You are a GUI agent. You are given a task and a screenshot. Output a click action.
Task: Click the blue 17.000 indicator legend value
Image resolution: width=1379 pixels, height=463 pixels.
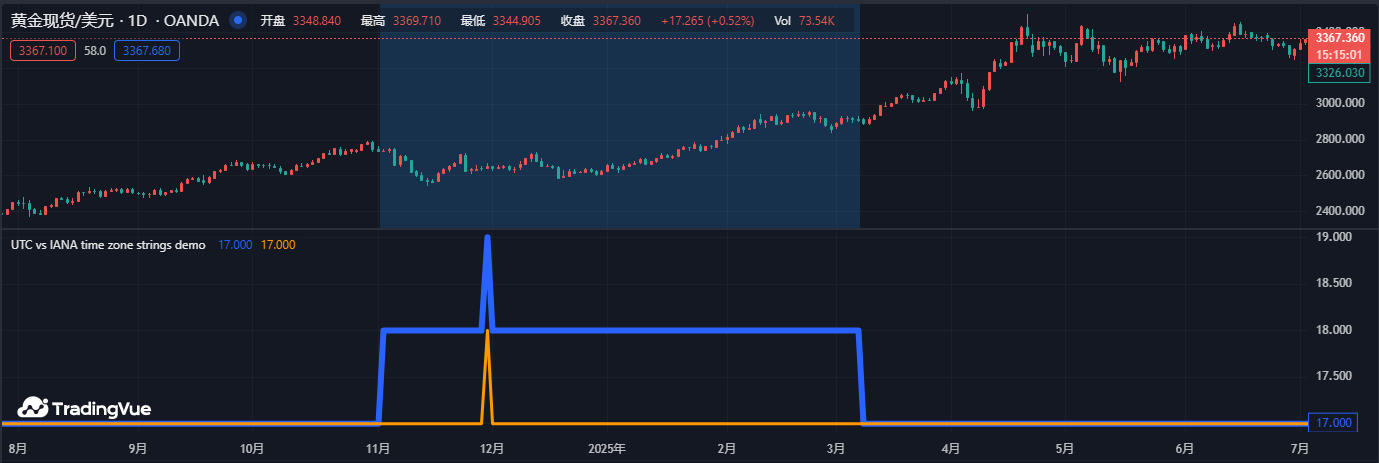(235, 245)
